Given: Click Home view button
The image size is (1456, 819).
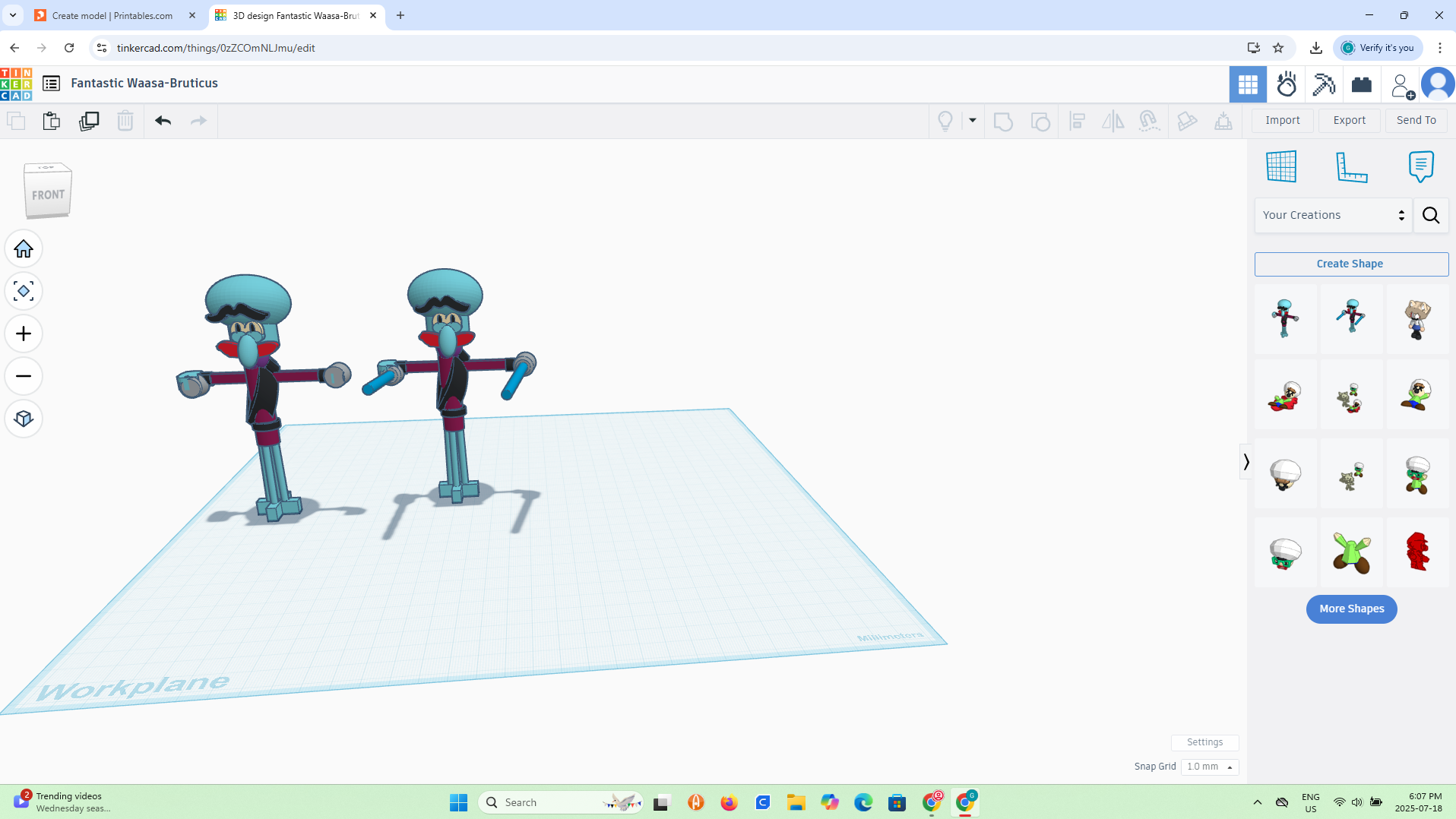Looking at the screenshot, I should point(24,249).
